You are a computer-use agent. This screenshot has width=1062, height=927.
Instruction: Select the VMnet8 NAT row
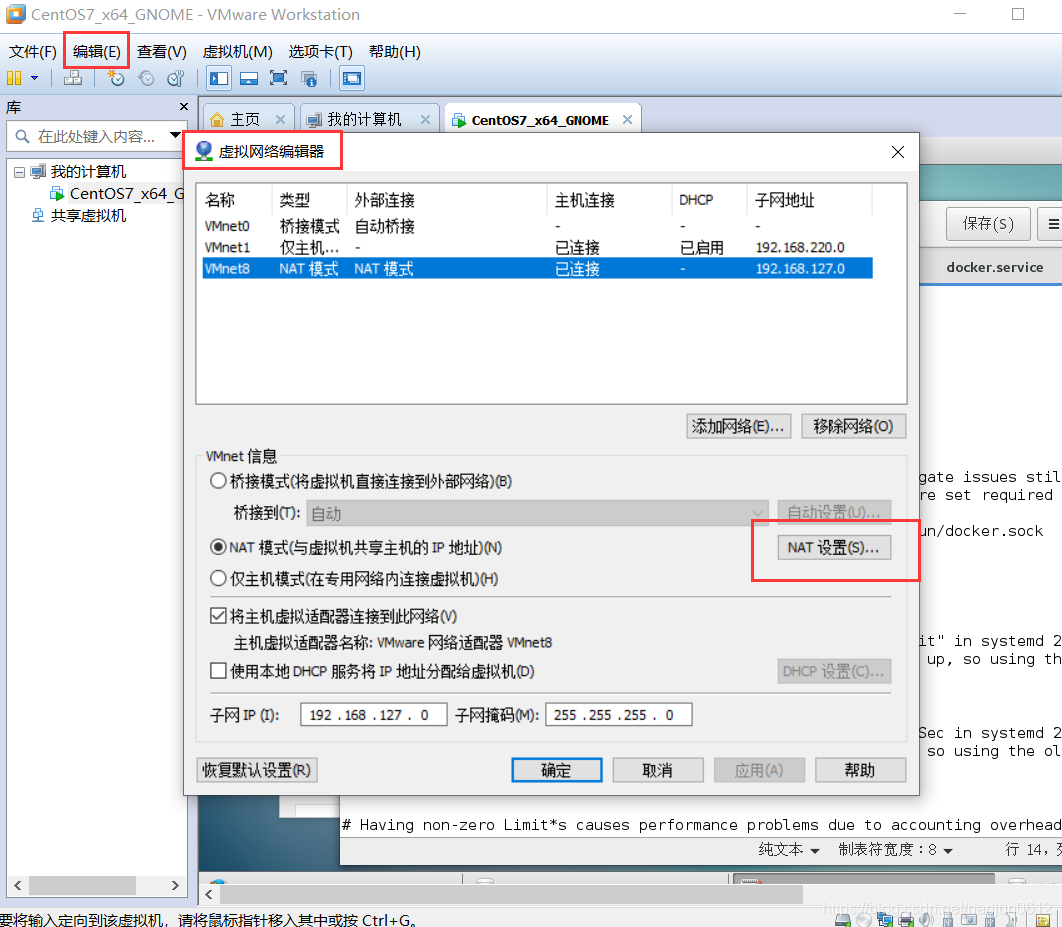pyautogui.click(x=538, y=269)
